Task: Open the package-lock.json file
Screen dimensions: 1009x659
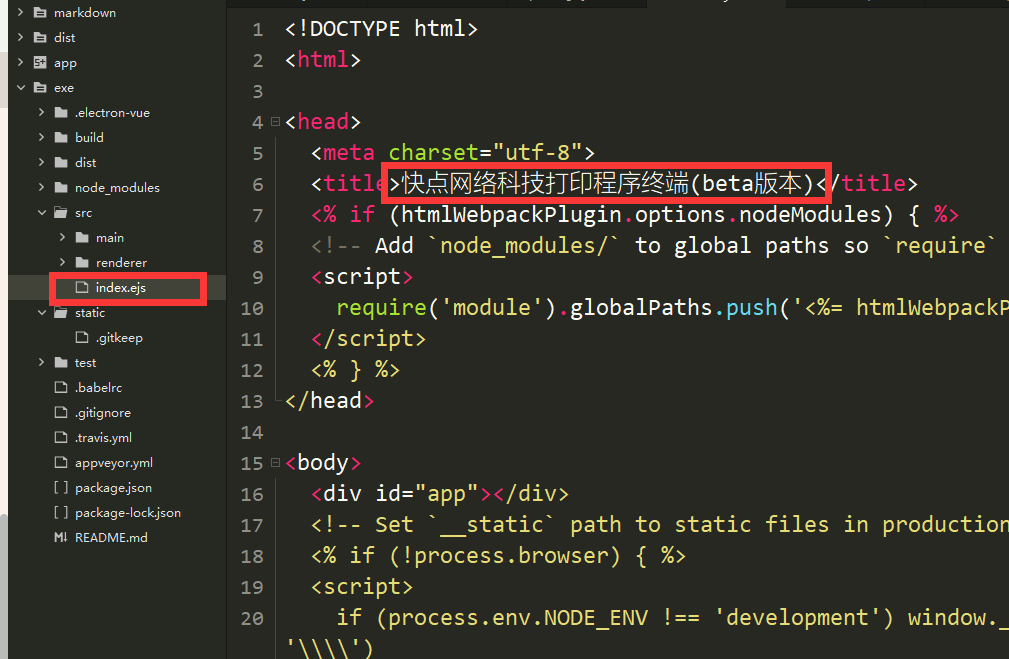Action: [128, 513]
